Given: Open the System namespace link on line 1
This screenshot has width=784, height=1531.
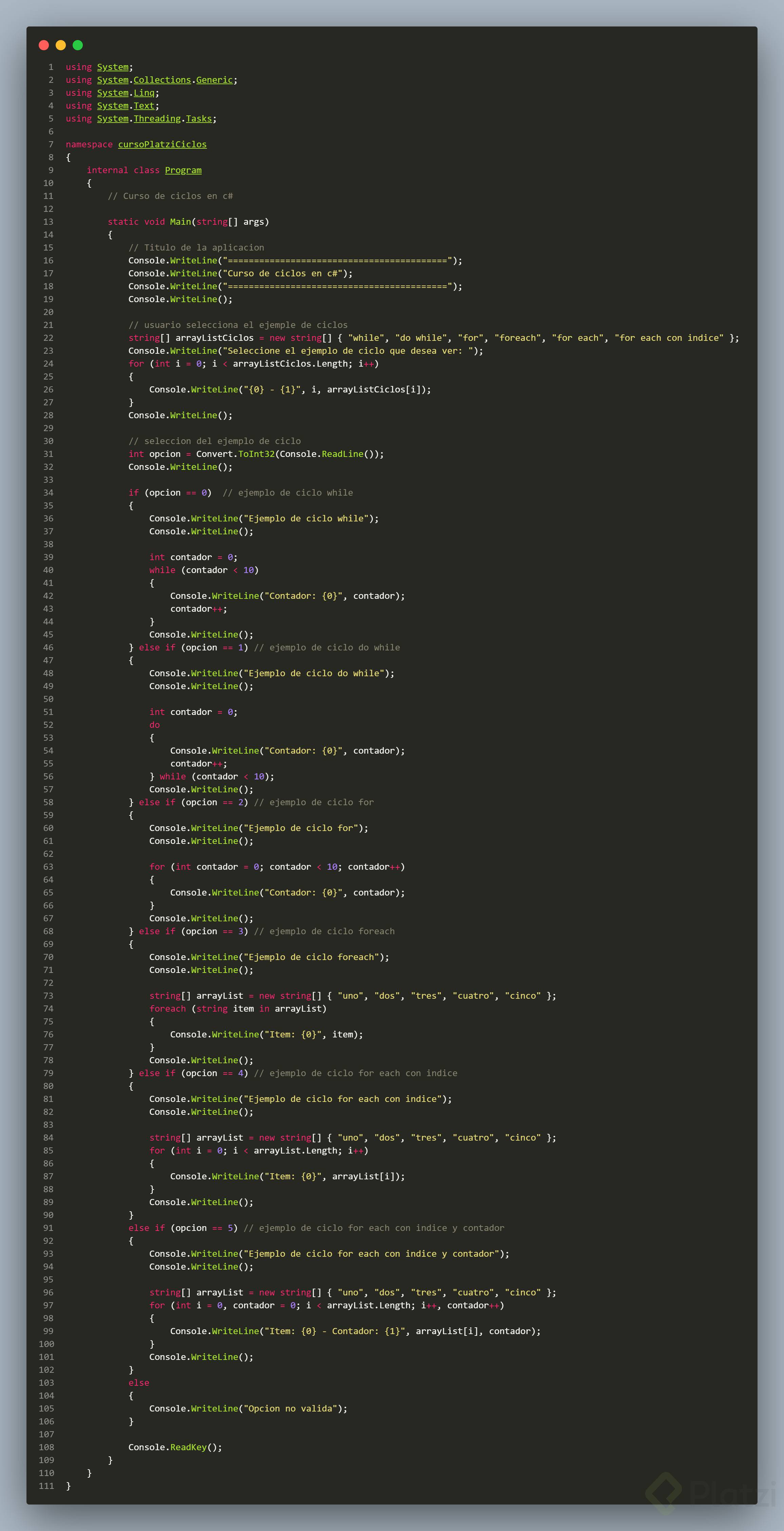Looking at the screenshot, I should pyautogui.click(x=112, y=67).
